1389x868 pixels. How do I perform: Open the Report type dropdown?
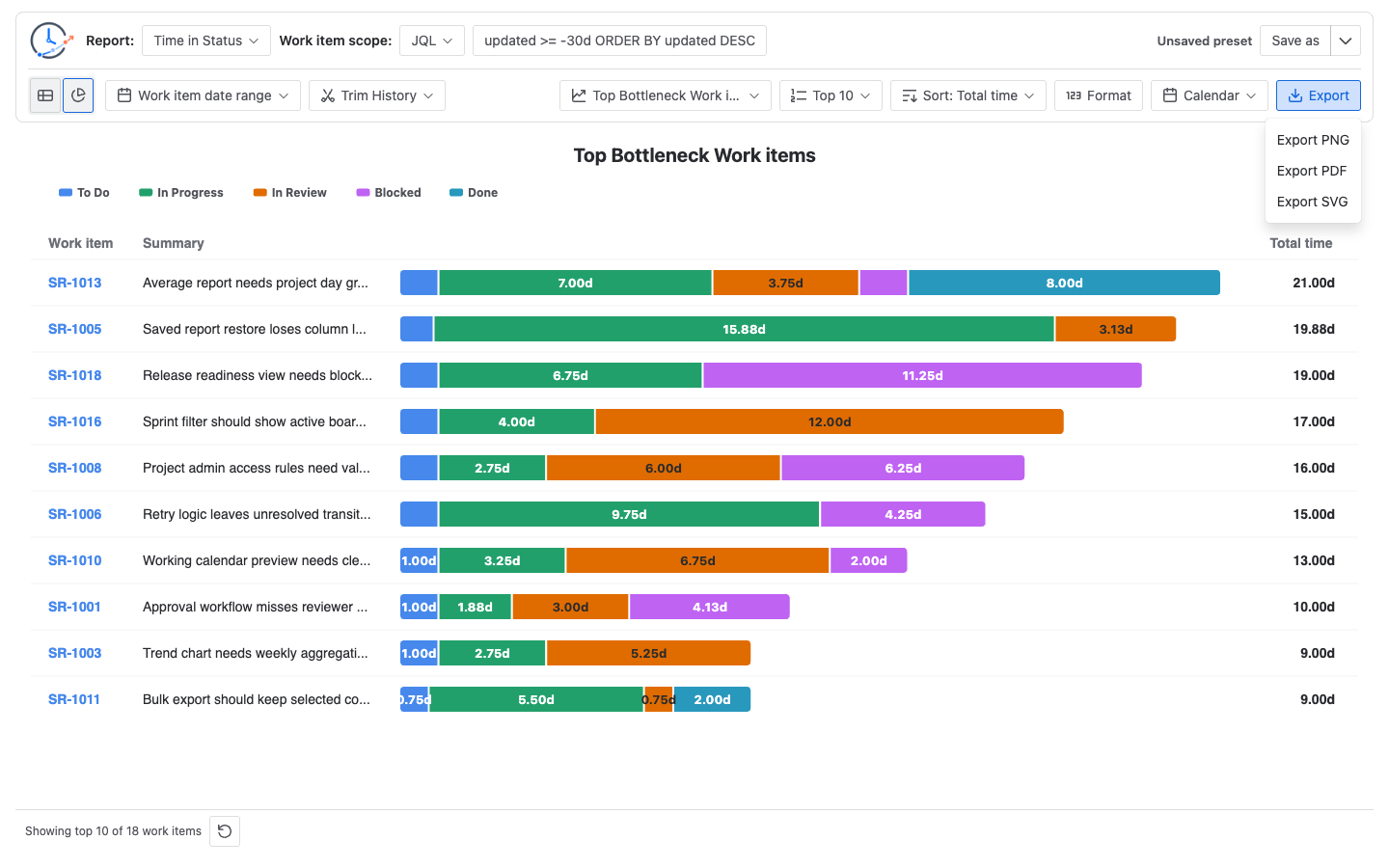(206, 41)
